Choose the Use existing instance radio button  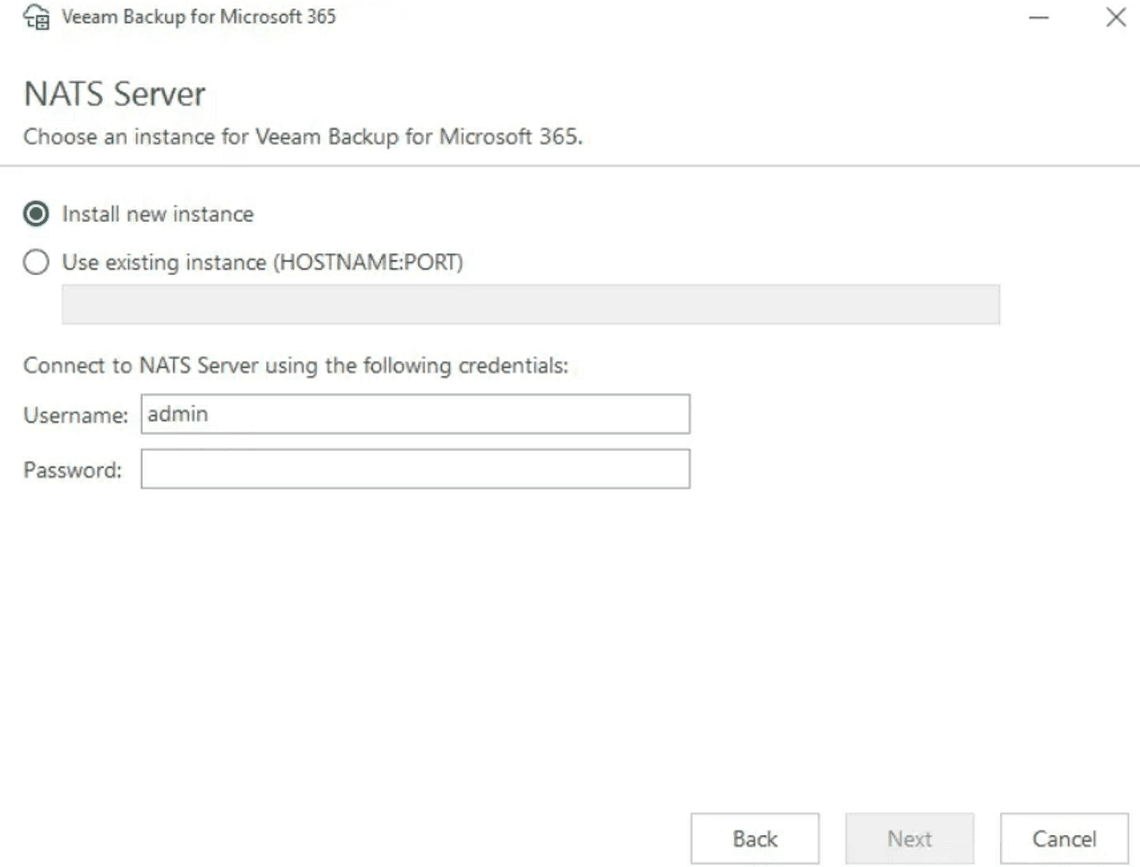[x=37, y=263]
